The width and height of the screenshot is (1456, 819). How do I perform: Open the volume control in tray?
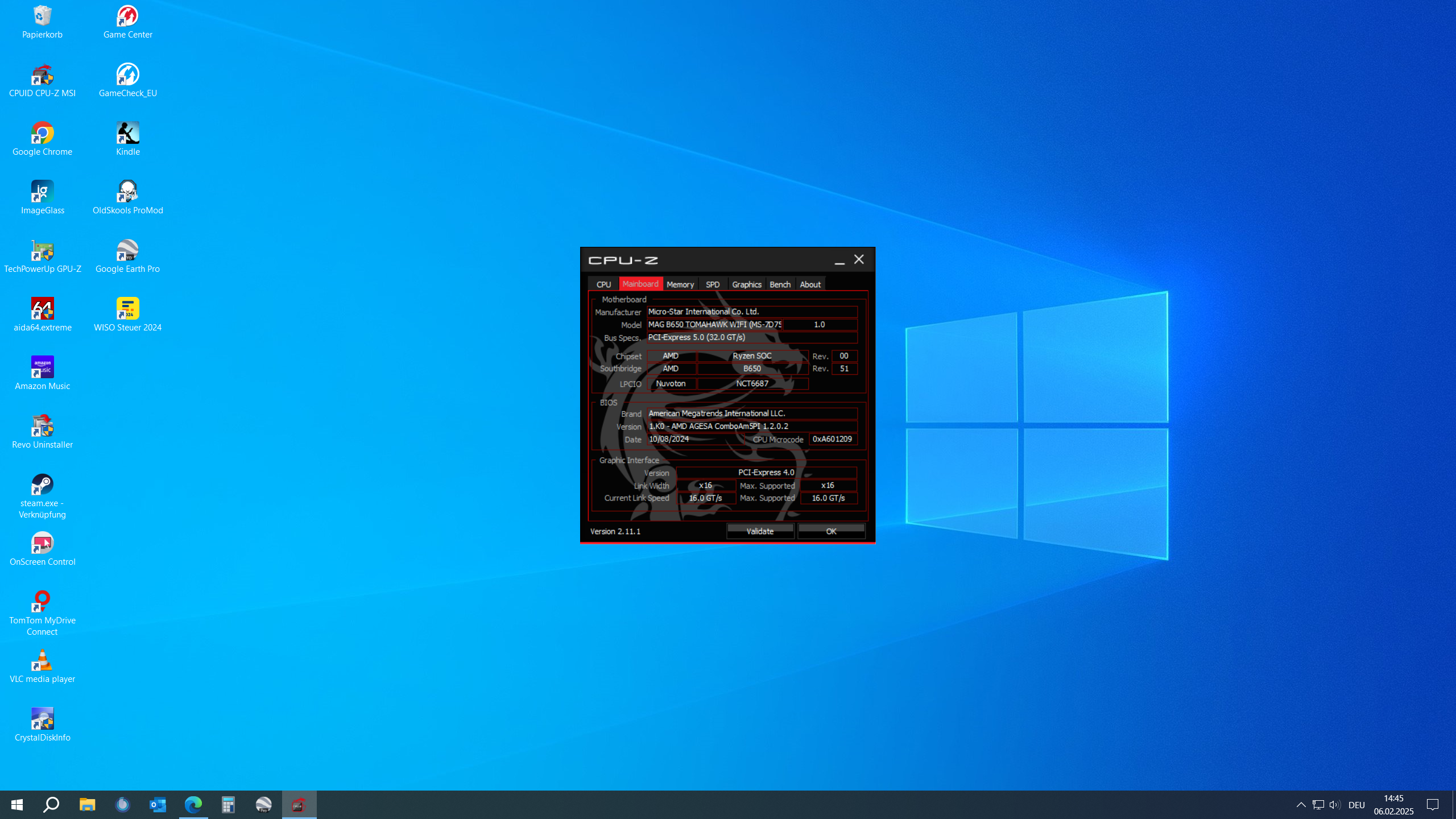coord(1334,805)
